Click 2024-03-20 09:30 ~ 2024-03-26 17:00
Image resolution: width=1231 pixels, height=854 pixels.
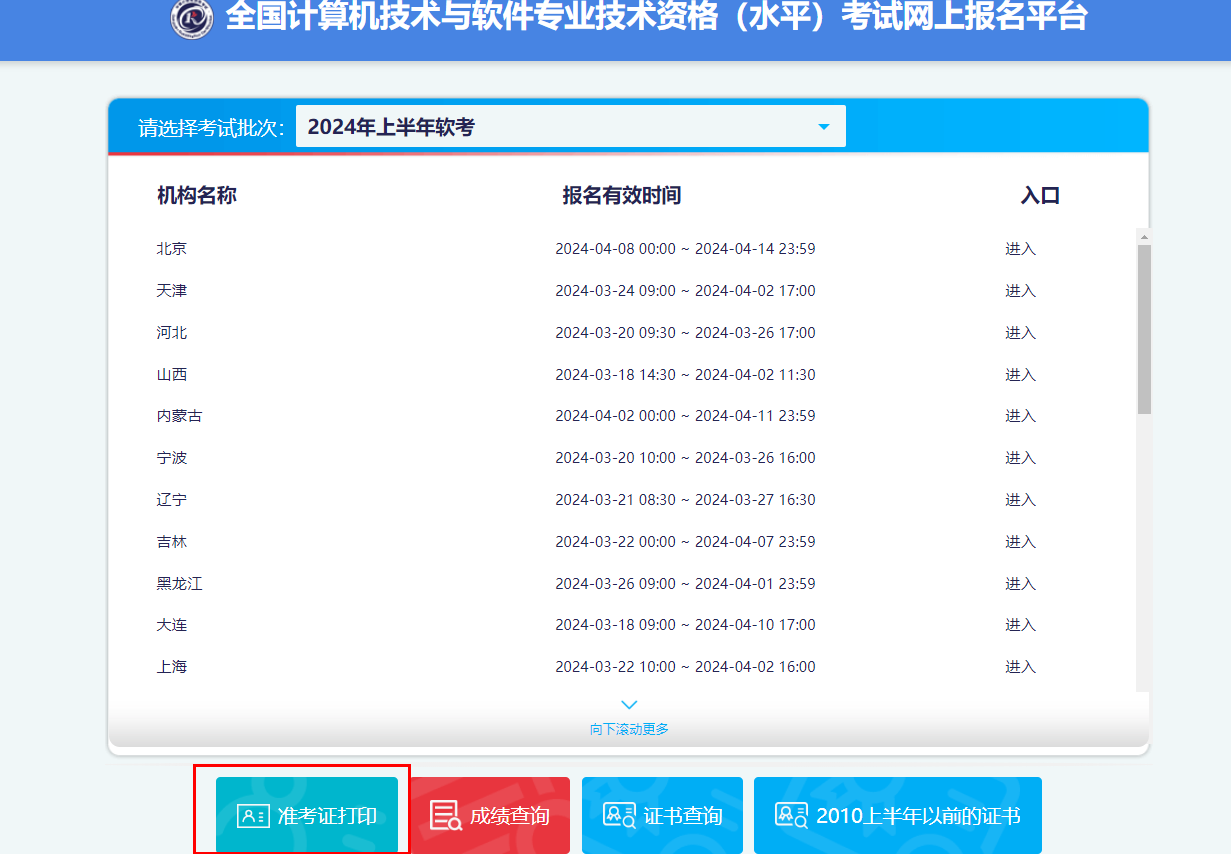[x=685, y=333]
